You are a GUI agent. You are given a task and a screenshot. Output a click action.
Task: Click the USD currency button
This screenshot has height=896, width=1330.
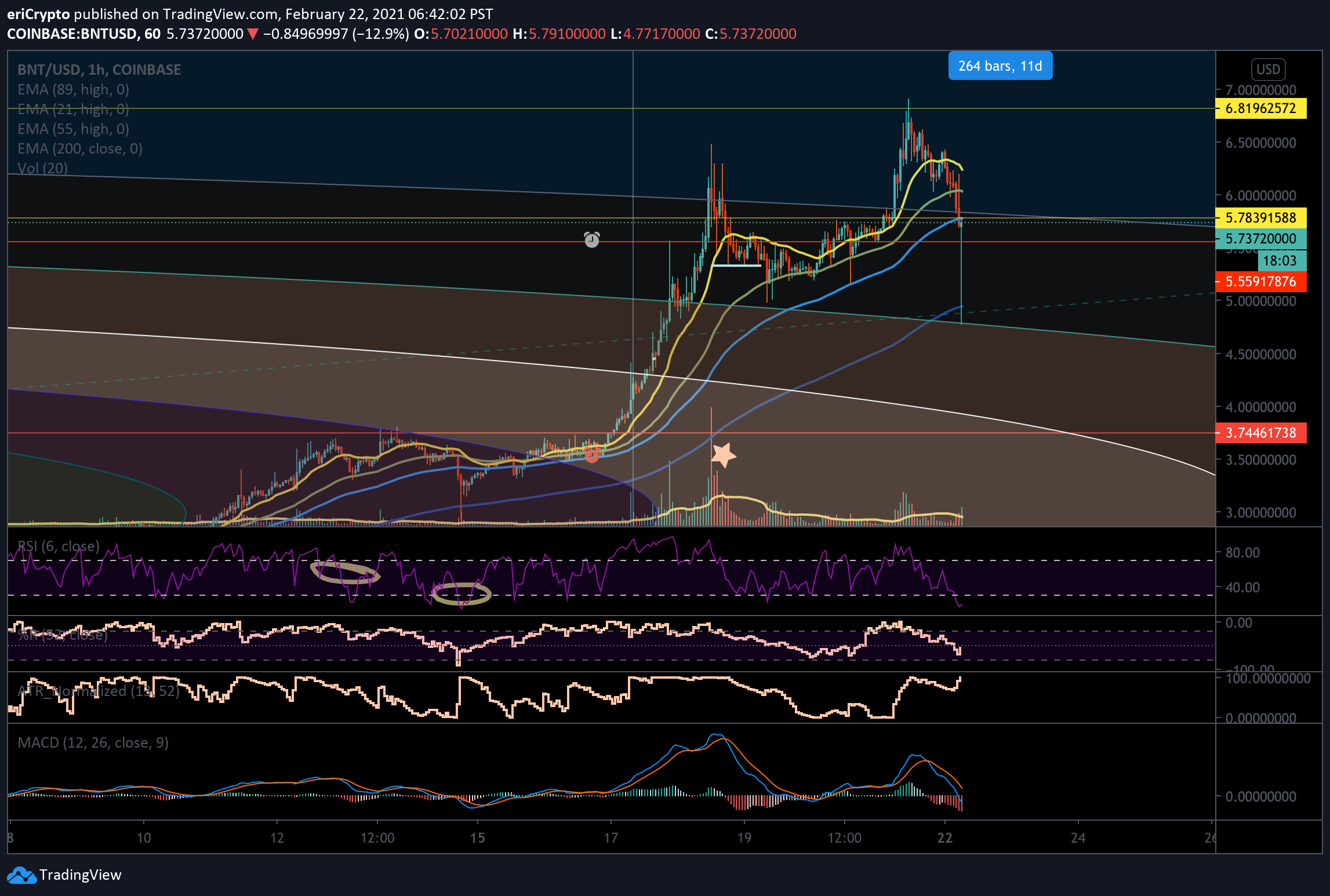click(x=1268, y=70)
